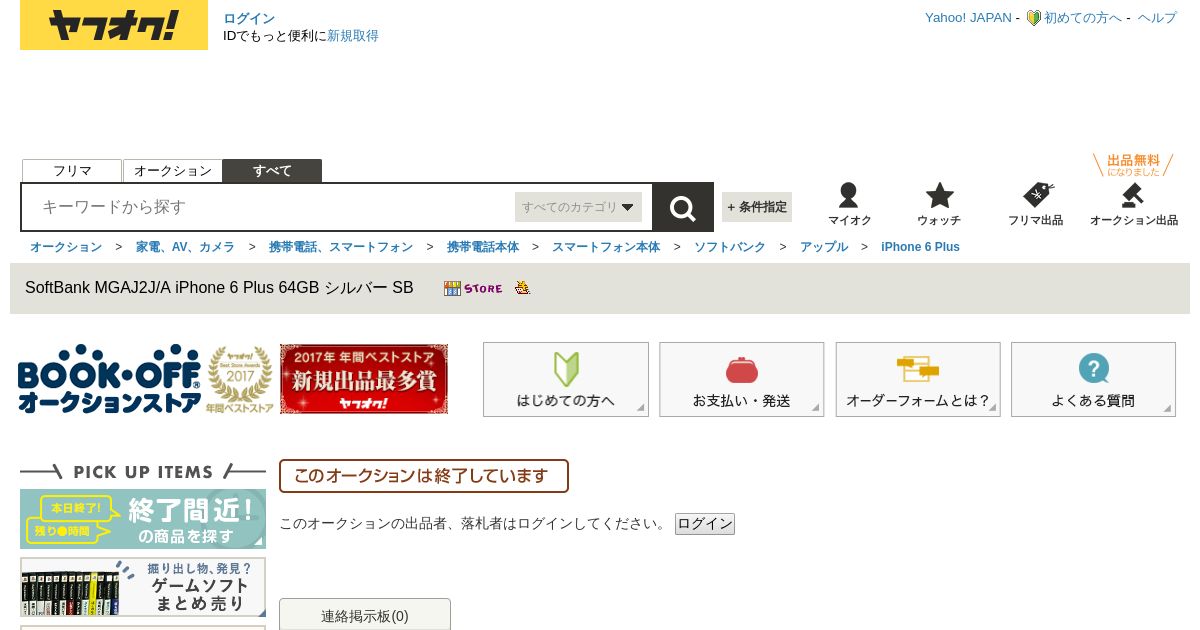The height and width of the screenshot is (630, 1200).
Task: Click 新規取得 link
Action: pyautogui.click(x=353, y=36)
